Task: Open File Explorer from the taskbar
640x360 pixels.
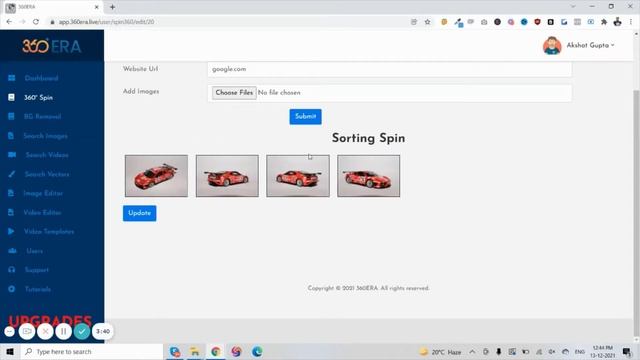Action: coord(195,351)
